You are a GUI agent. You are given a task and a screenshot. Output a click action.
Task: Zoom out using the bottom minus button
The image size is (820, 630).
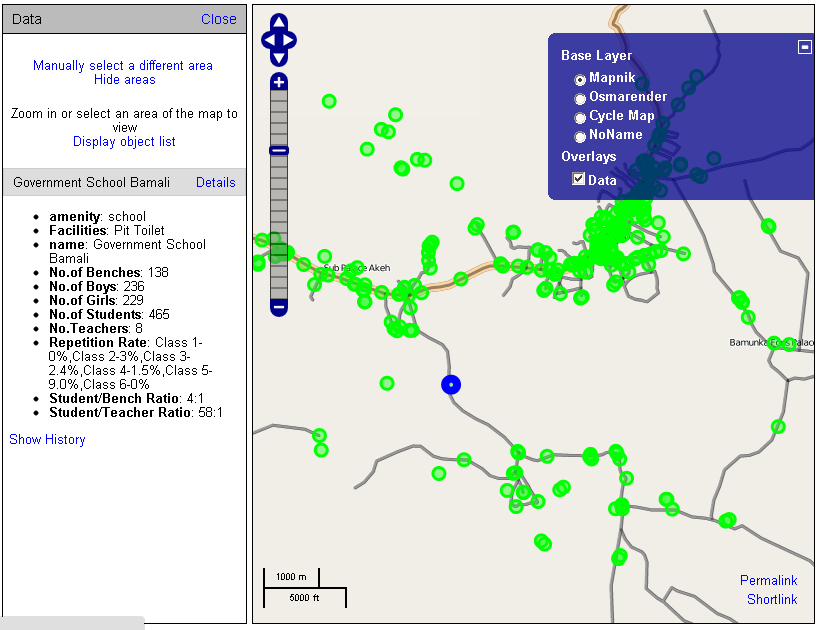click(x=279, y=308)
